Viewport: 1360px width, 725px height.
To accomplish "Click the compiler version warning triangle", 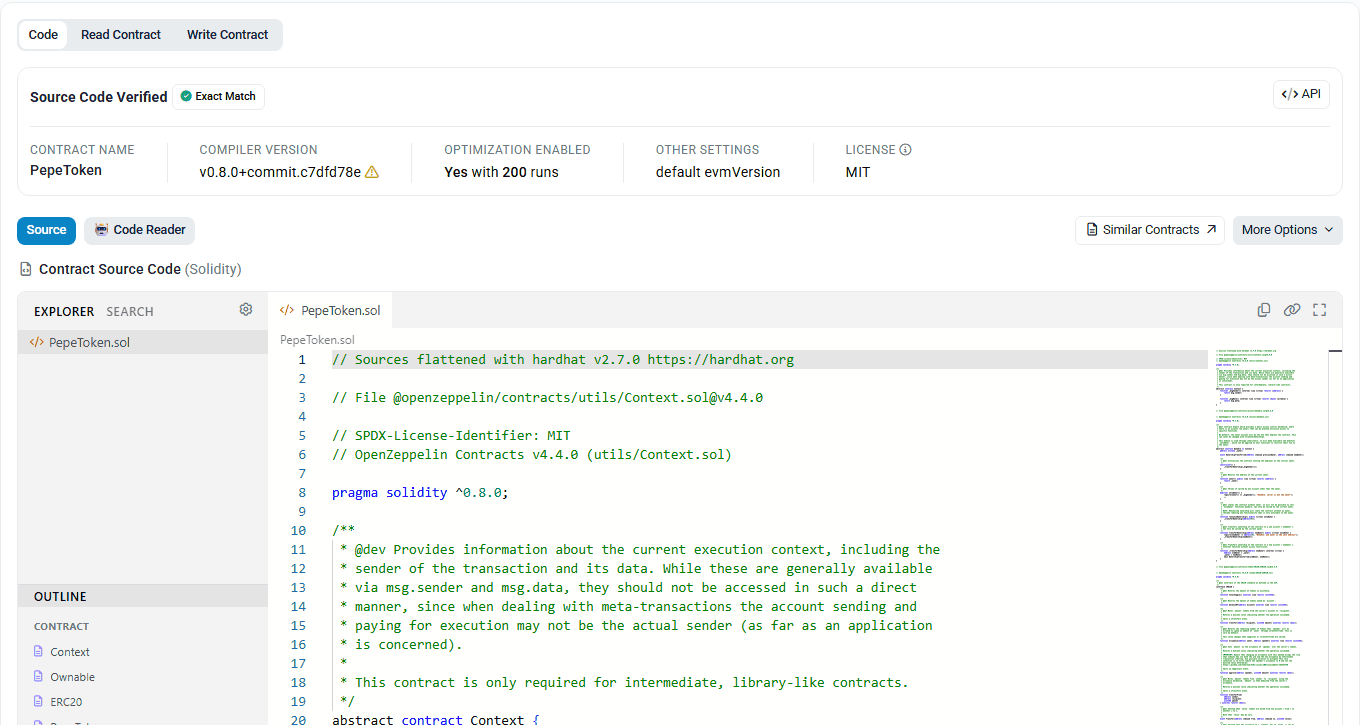I will tap(372, 172).
